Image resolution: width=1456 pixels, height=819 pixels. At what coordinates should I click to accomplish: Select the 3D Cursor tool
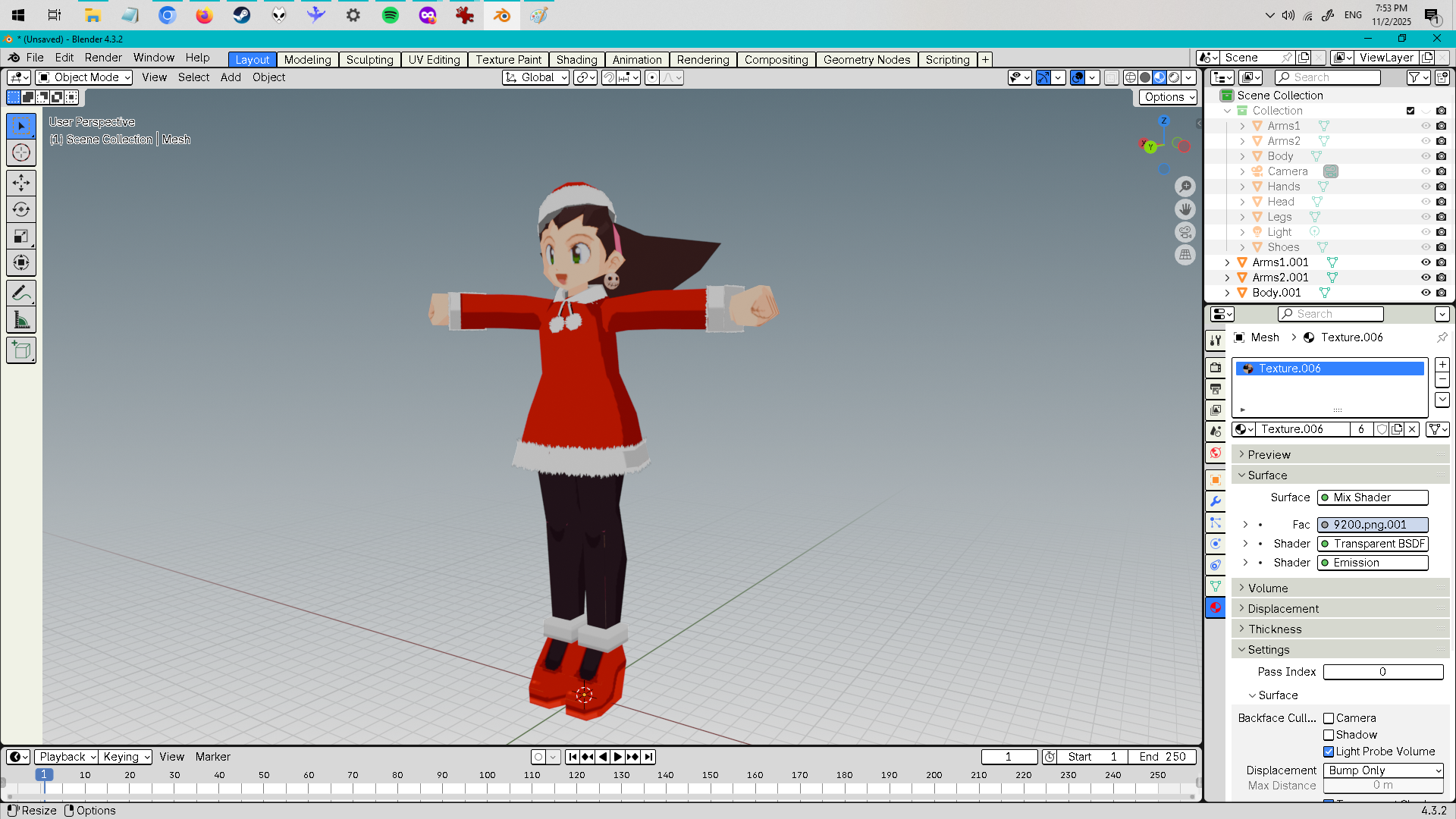click(x=21, y=152)
